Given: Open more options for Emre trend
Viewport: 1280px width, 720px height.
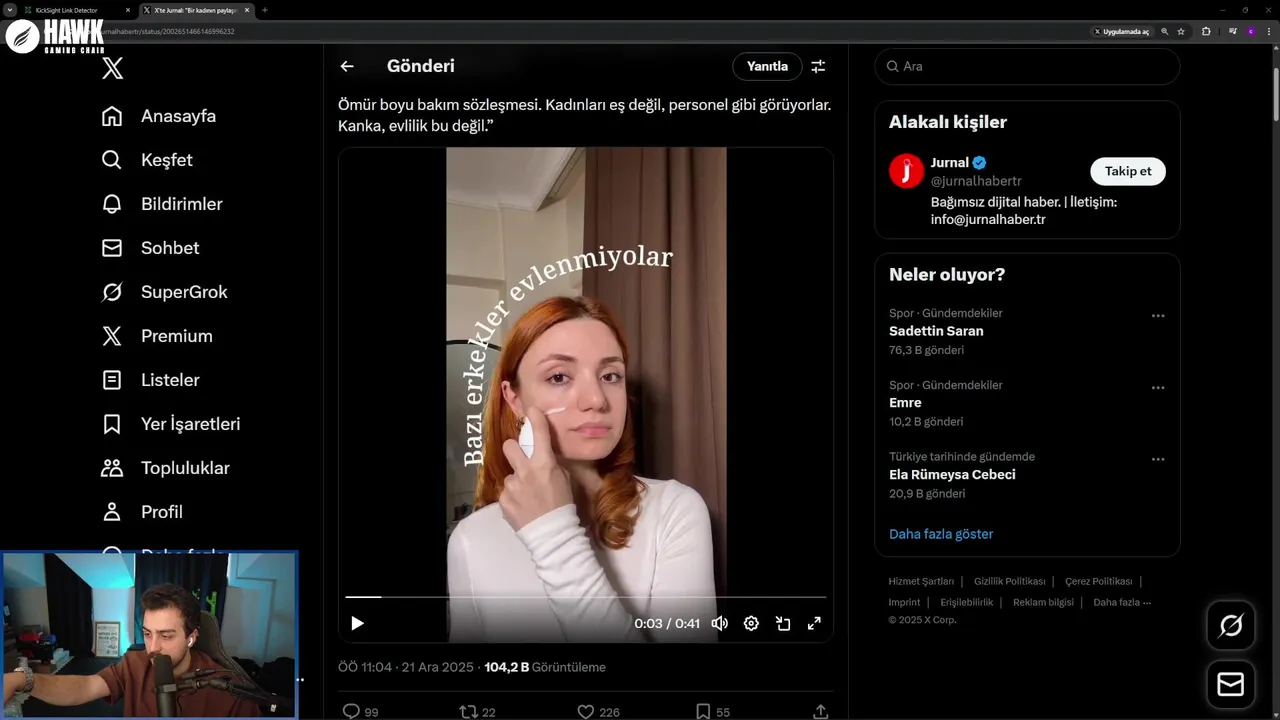Looking at the screenshot, I should coord(1158,388).
